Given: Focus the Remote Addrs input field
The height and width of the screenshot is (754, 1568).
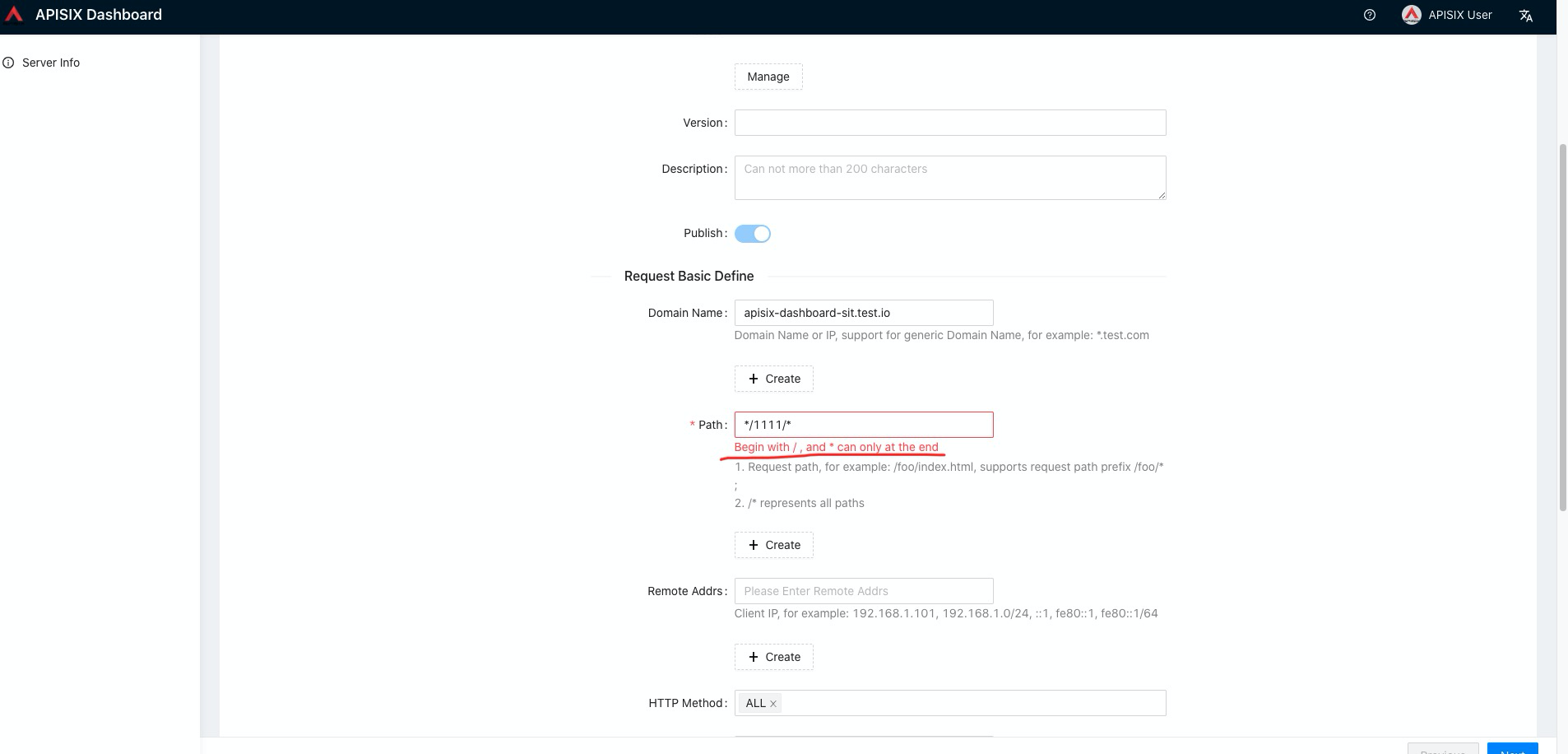Looking at the screenshot, I should [863, 590].
